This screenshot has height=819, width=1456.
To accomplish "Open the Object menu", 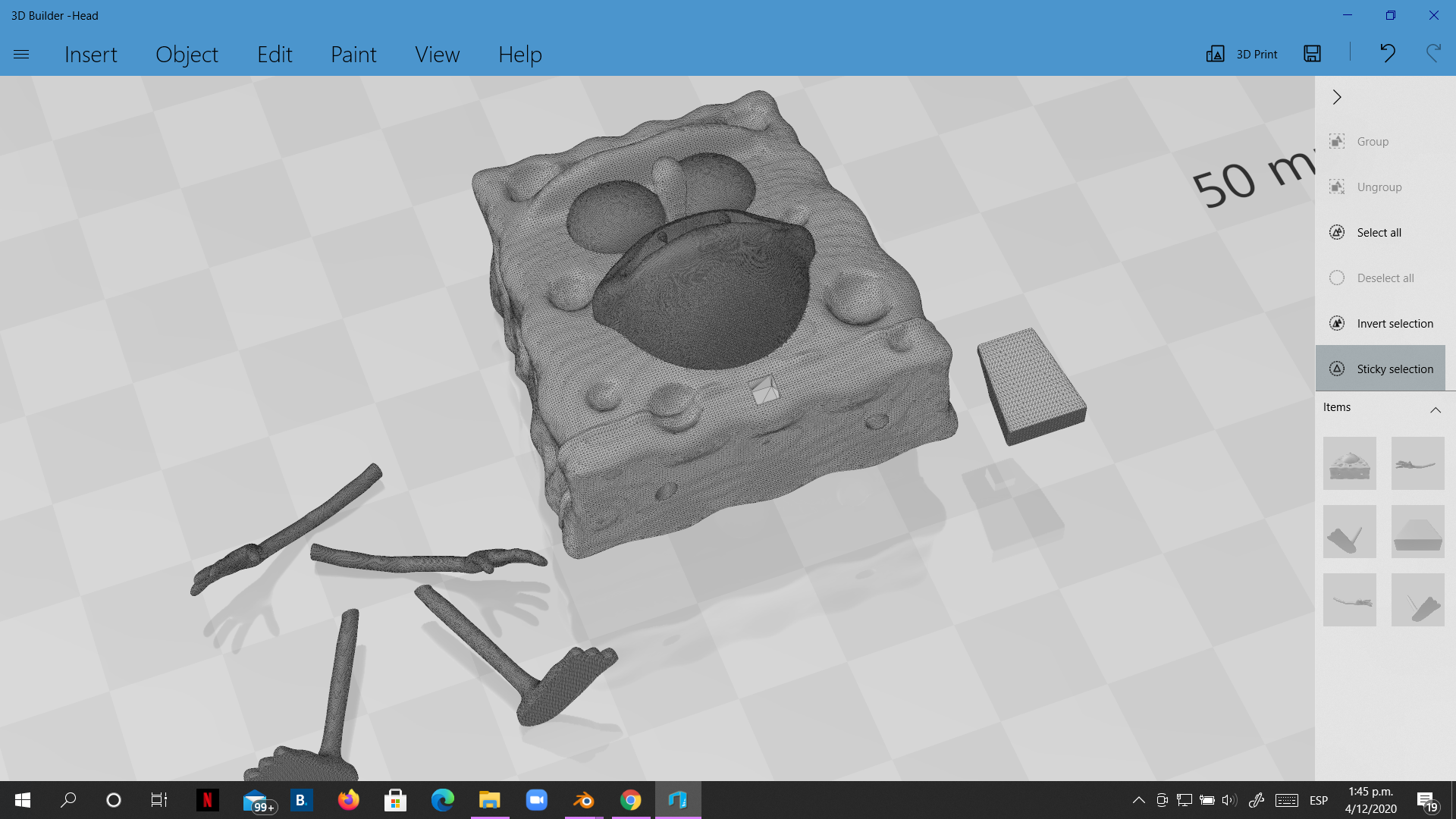I will click(187, 55).
